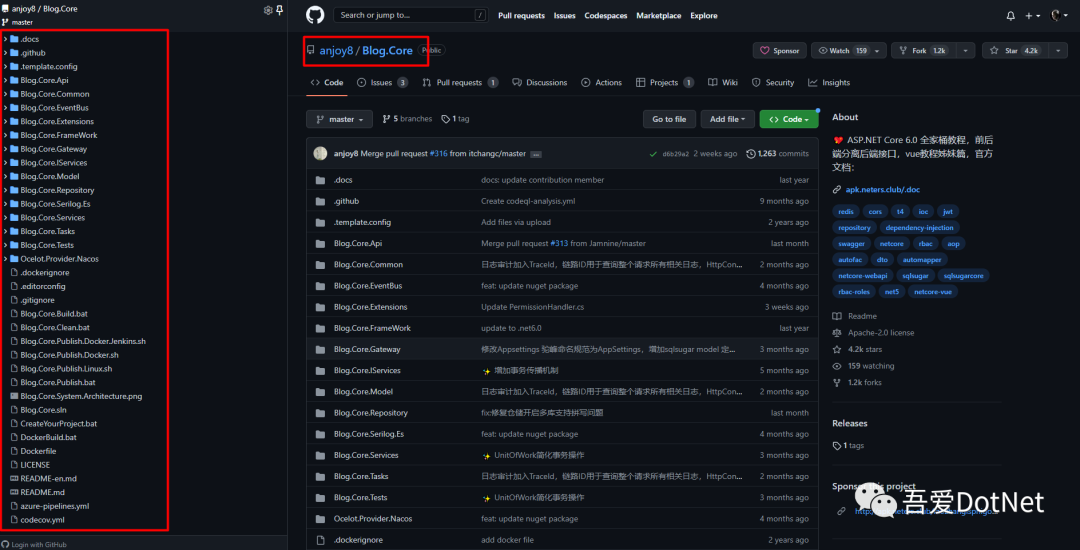This screenshot has width=1080, height=550.
Task: Open the Readme link in About
Action: (x=862, y=317)
